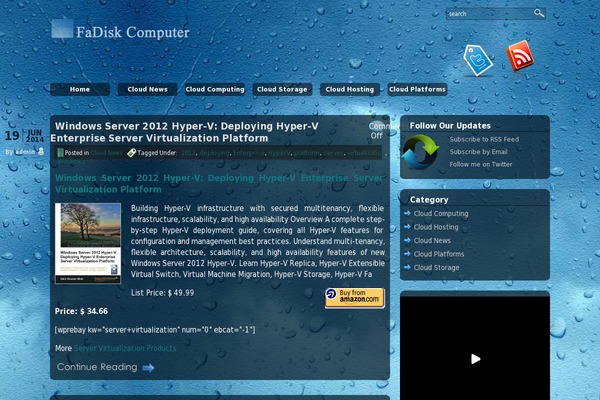
Task: Open the Cloud News menu item
Action: 147,89
